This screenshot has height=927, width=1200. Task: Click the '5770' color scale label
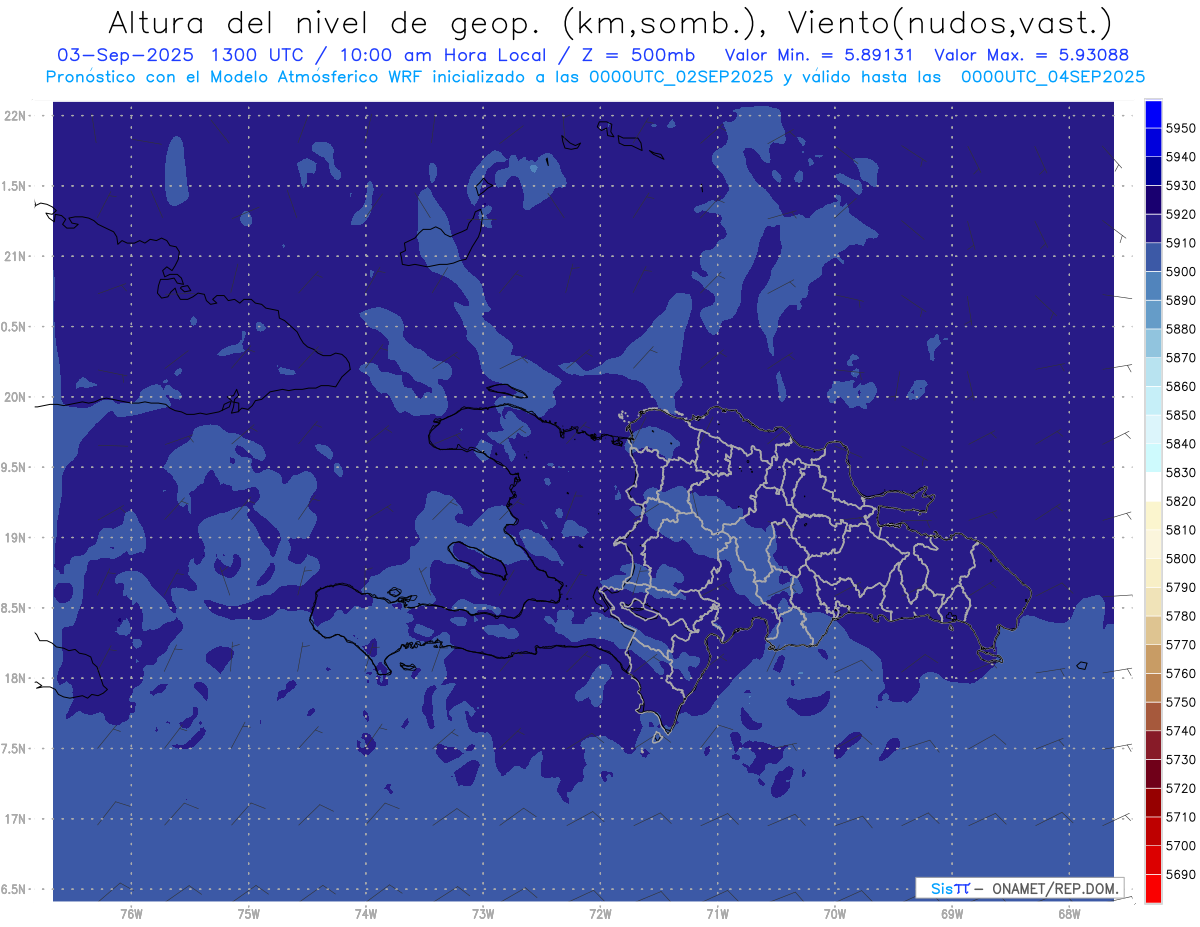click(1180, 644)
